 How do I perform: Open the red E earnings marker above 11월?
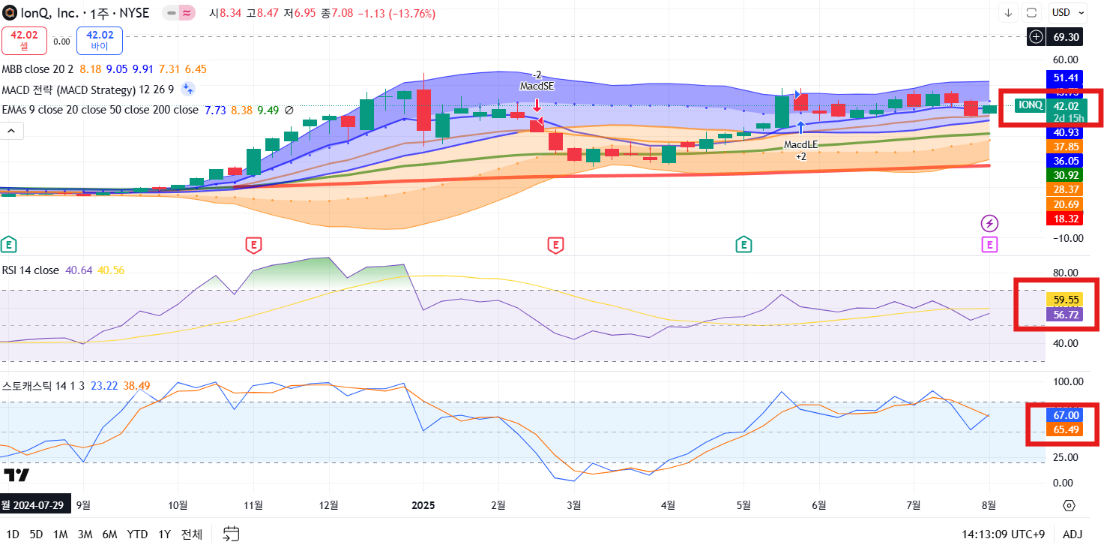[254, 244]
